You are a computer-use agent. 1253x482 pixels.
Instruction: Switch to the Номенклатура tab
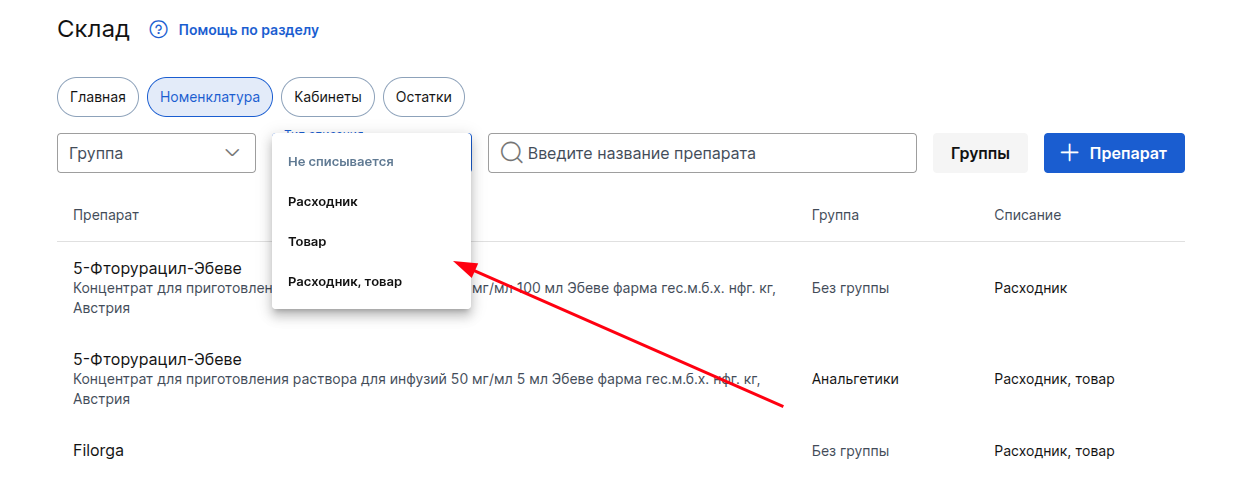(210, 97)
